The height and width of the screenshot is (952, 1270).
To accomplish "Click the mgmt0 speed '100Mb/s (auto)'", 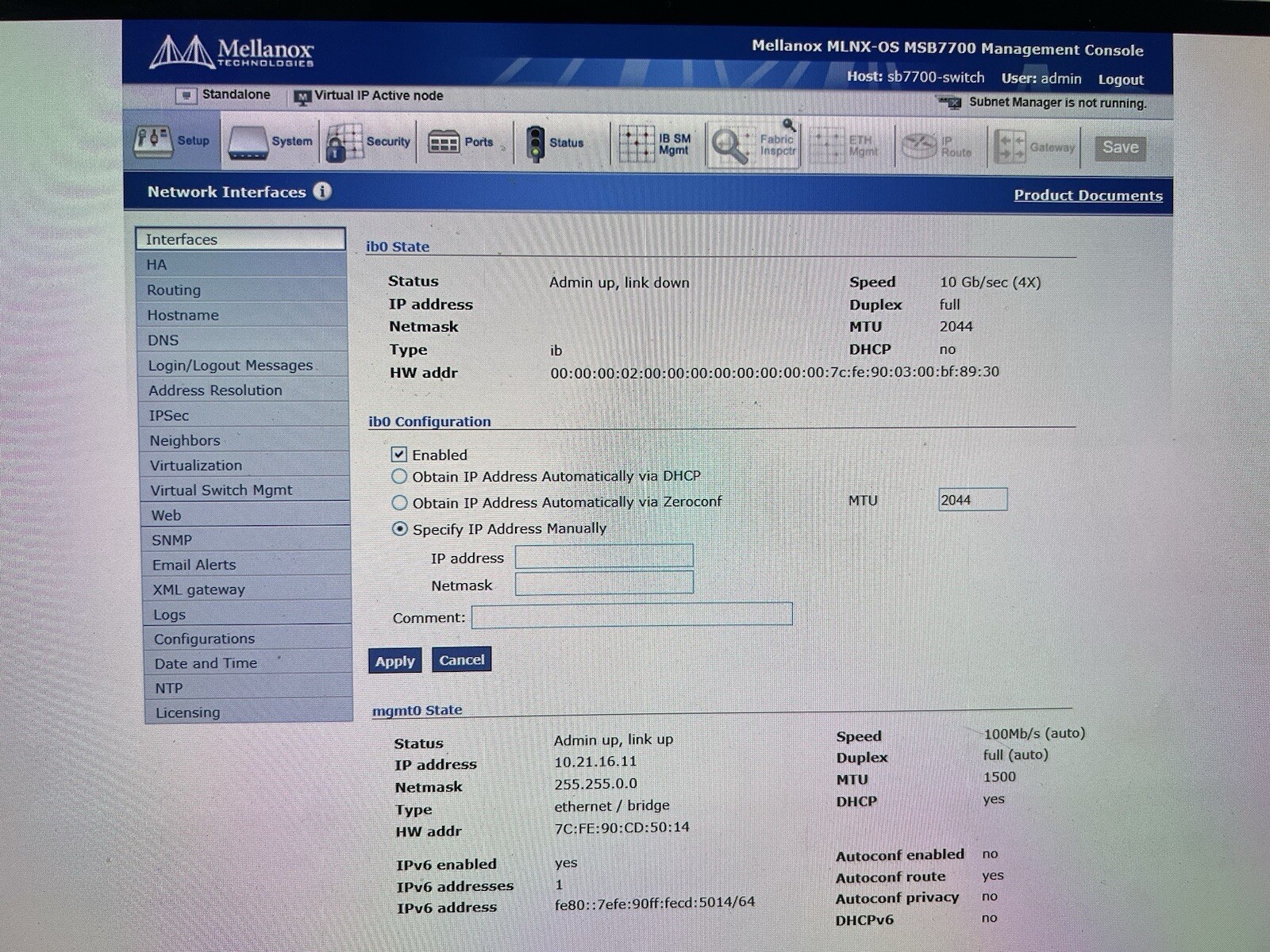I will [1033, 733].
